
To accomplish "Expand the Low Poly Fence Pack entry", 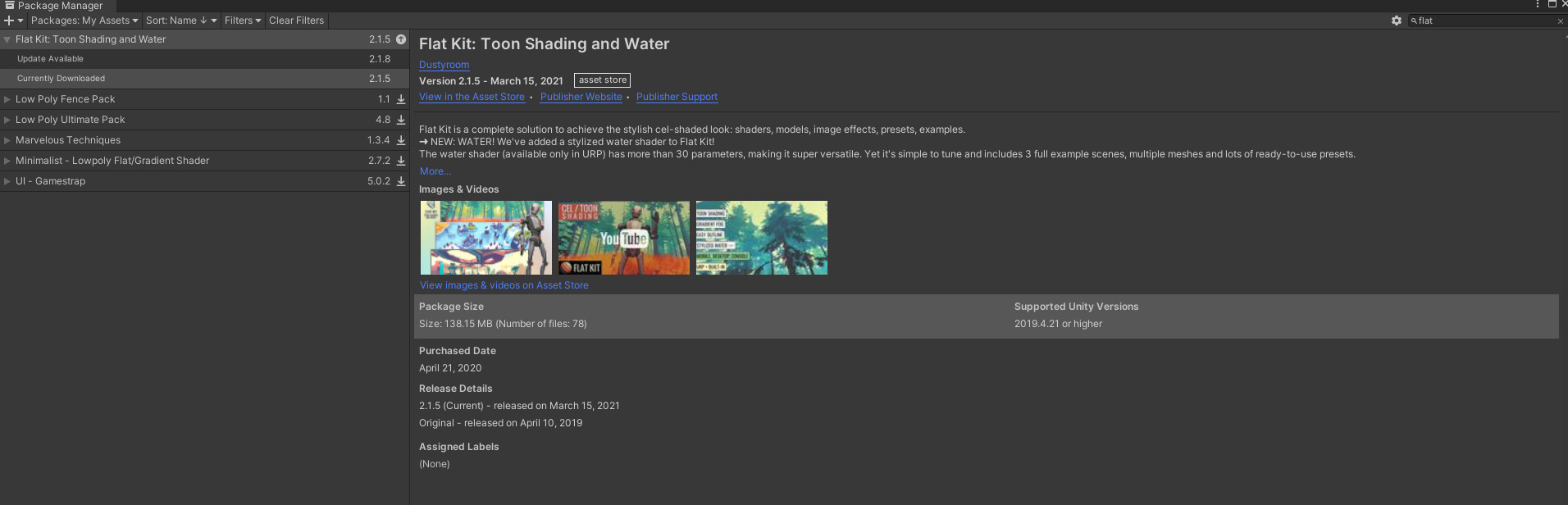I will coord(7,99).
